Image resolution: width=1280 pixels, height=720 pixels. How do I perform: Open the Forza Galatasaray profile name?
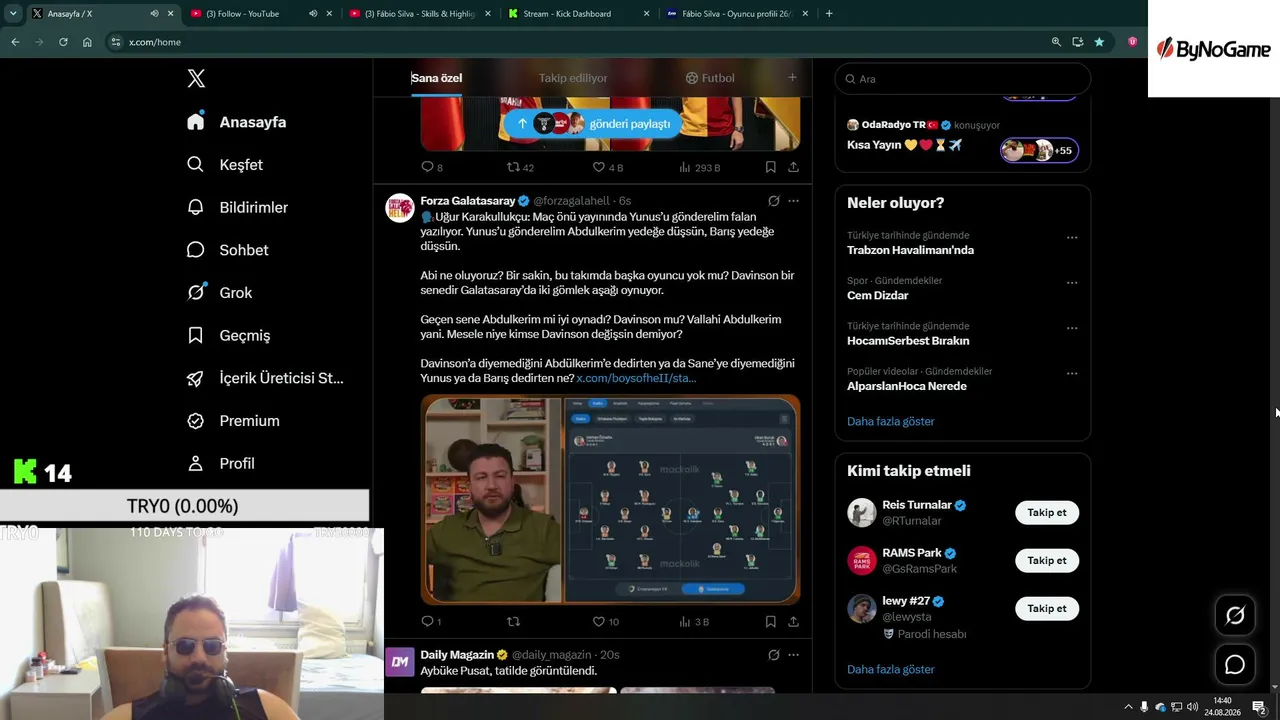[468, 201]
